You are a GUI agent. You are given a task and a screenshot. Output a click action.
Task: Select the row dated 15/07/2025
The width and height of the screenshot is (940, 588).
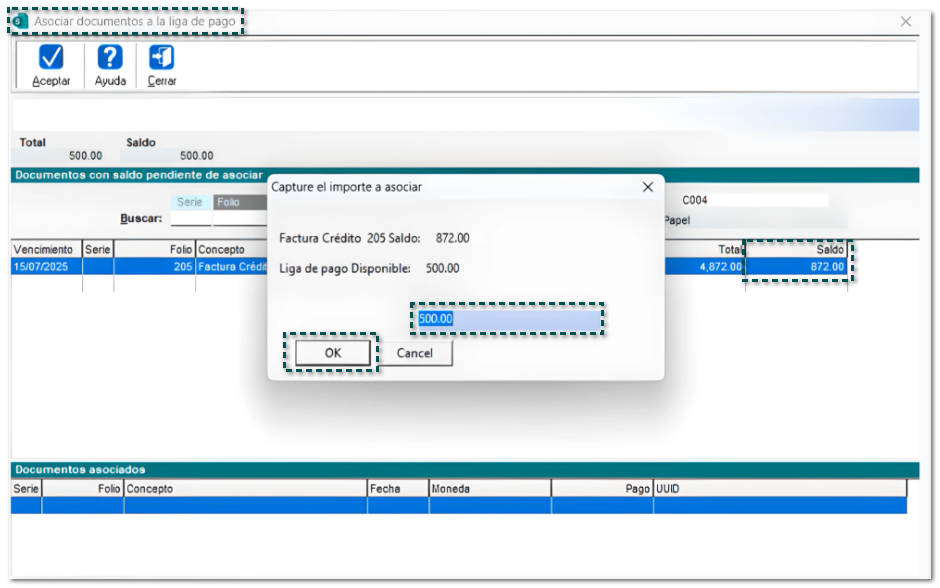point(46,267)
